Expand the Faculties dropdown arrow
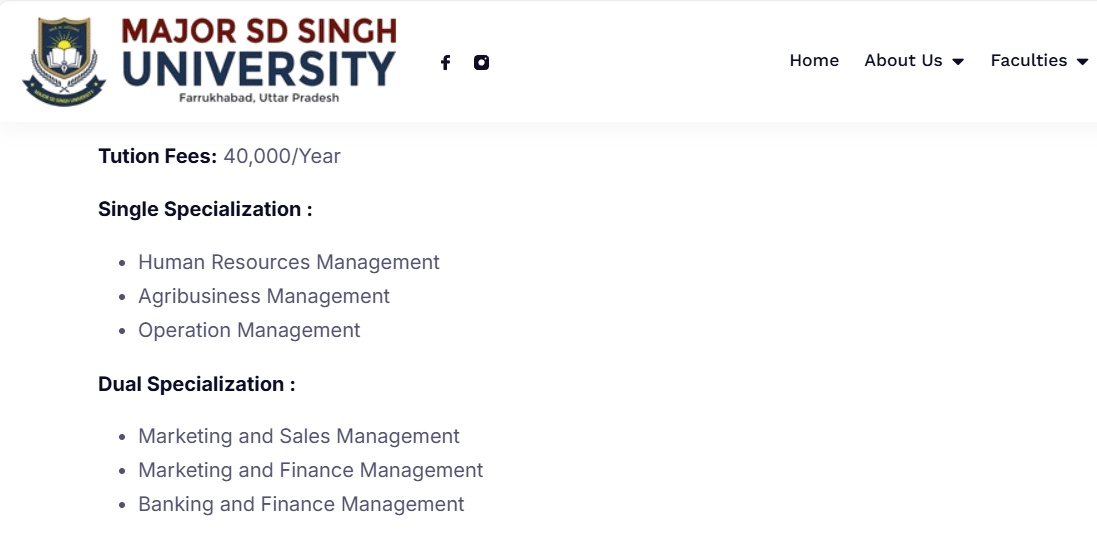 (x=1082, y=62)
